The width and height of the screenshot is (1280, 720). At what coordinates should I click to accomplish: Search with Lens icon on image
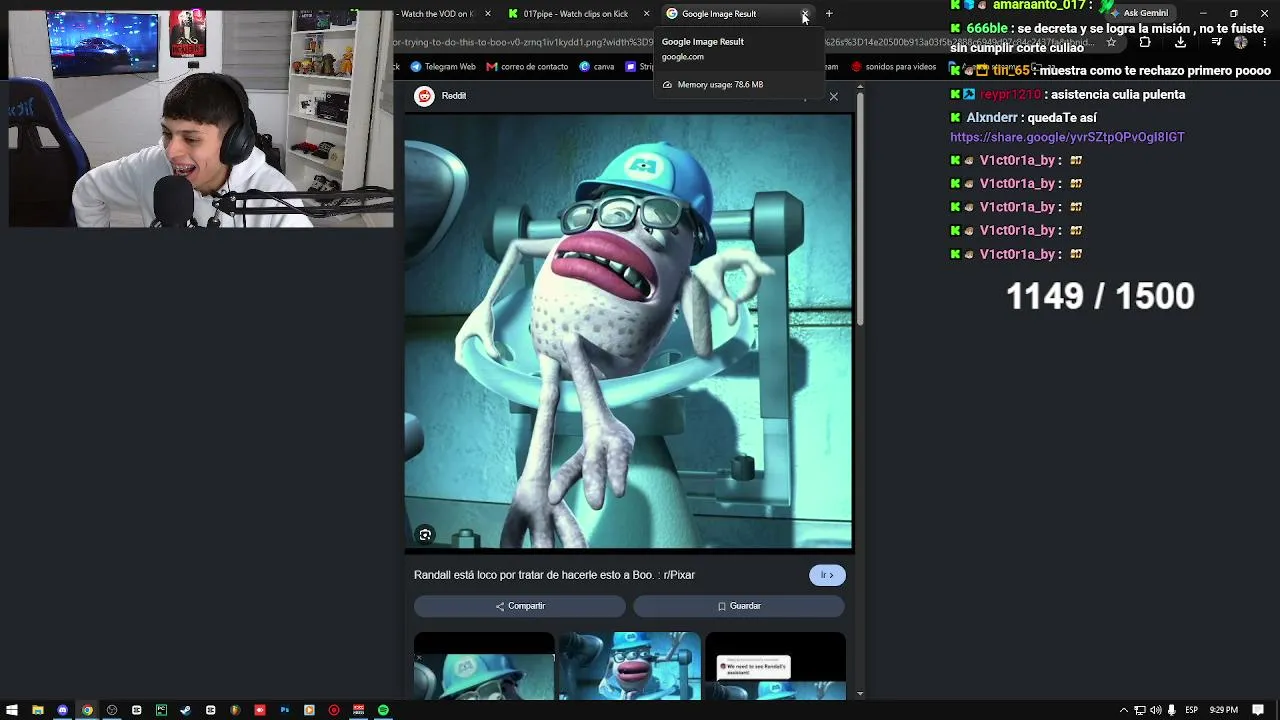[425, 535]
